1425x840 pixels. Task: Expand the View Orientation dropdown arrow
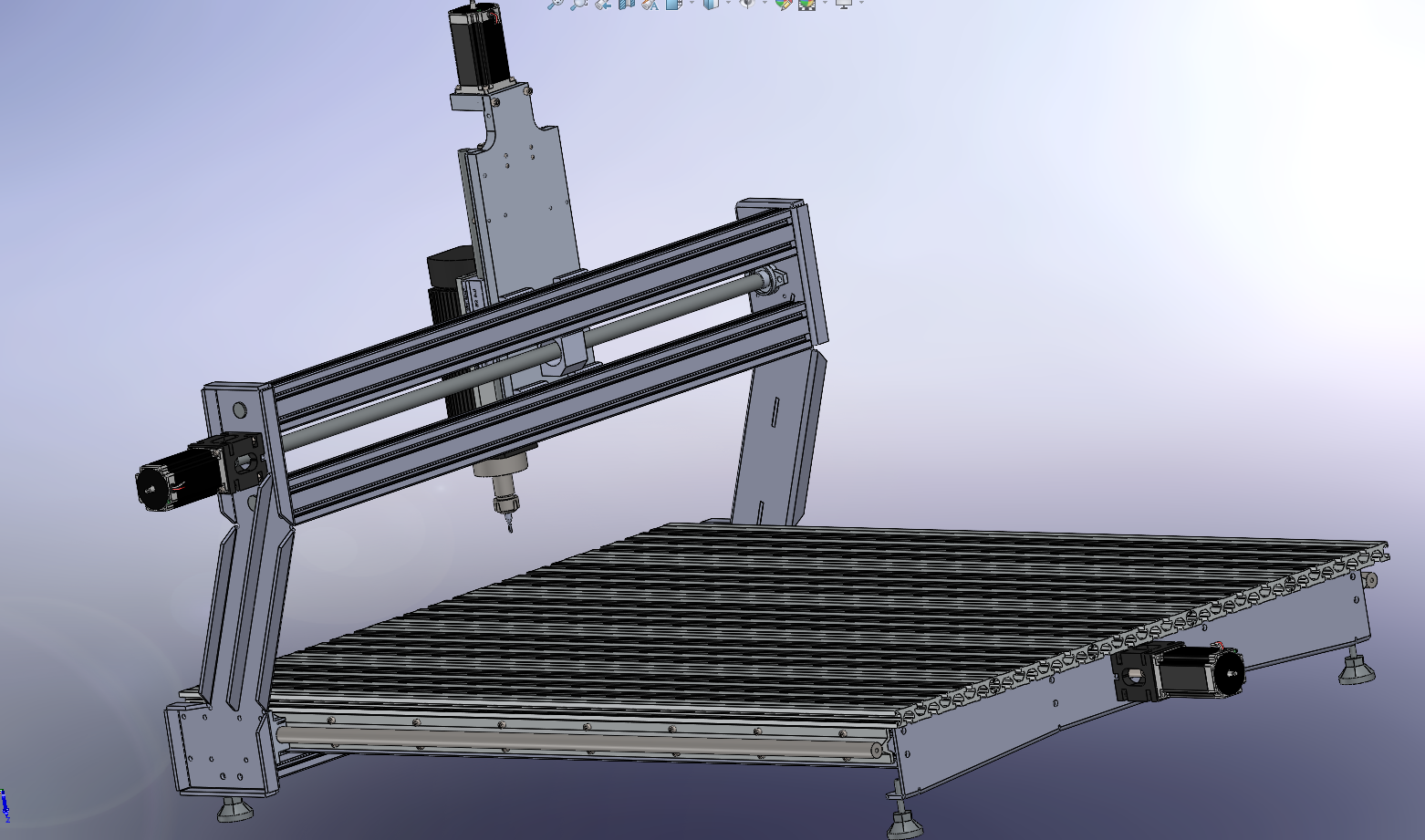[x=692, y=4]
